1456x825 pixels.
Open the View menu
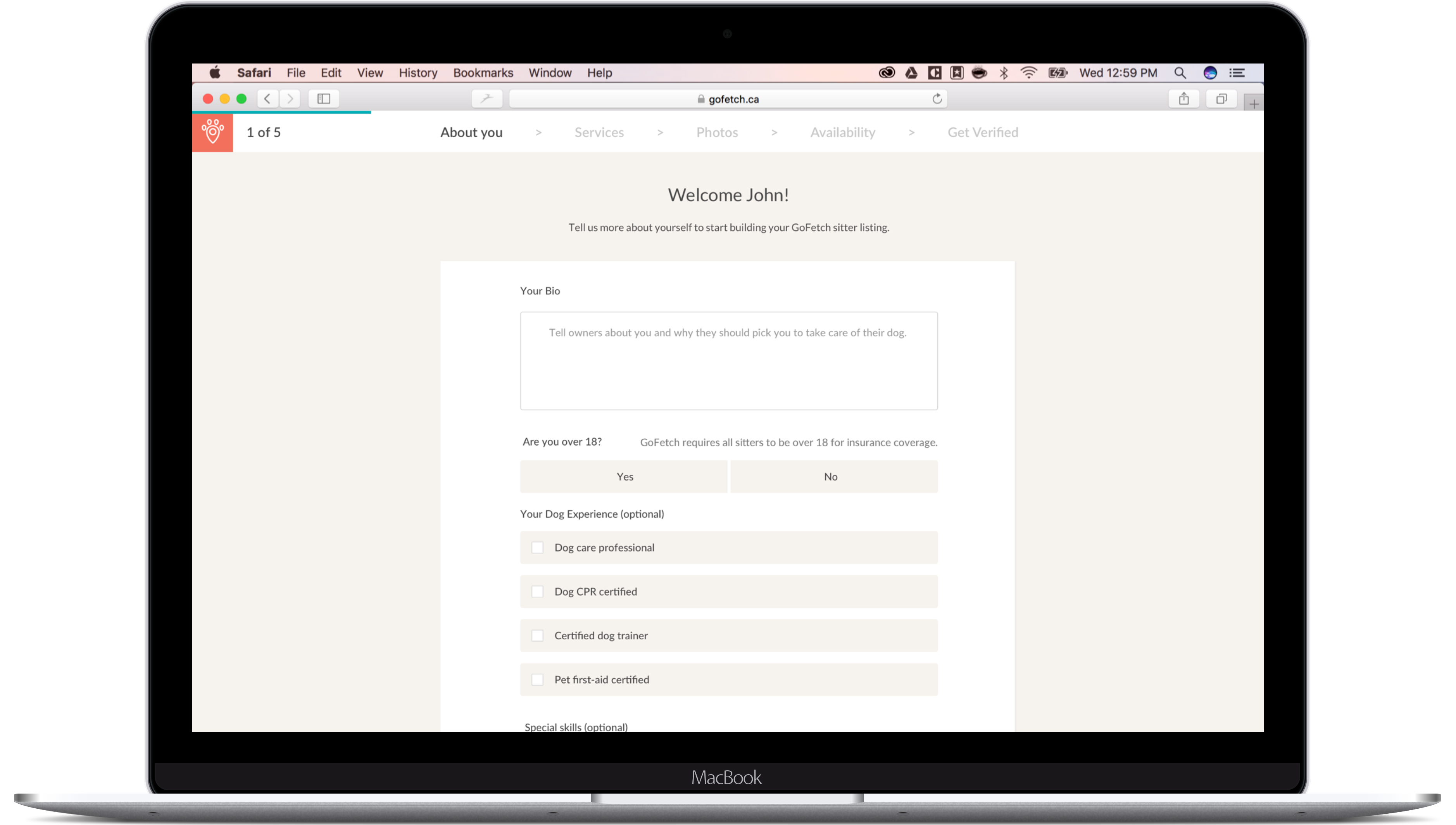(370, 73)
